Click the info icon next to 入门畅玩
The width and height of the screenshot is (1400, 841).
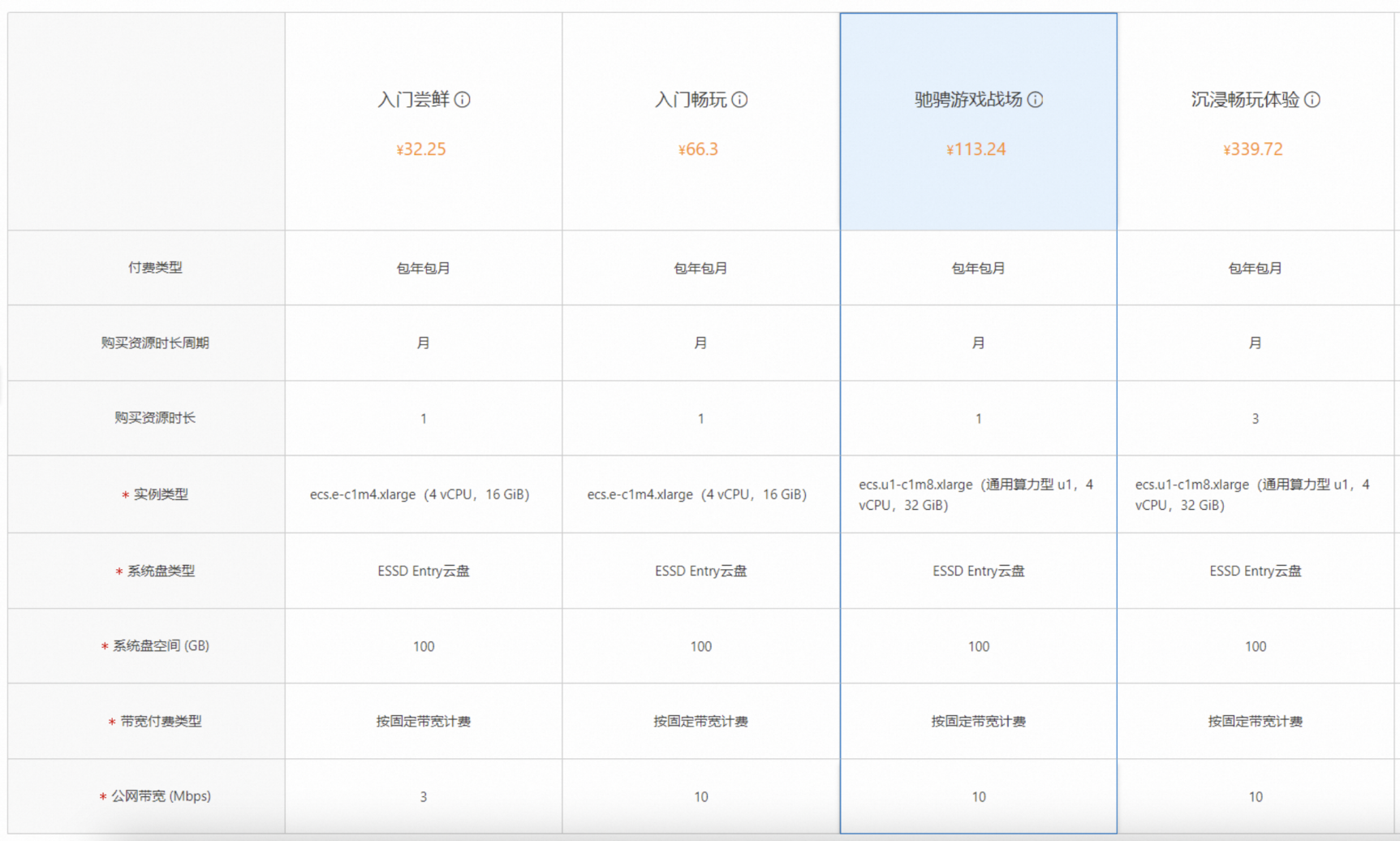(739, 100)
